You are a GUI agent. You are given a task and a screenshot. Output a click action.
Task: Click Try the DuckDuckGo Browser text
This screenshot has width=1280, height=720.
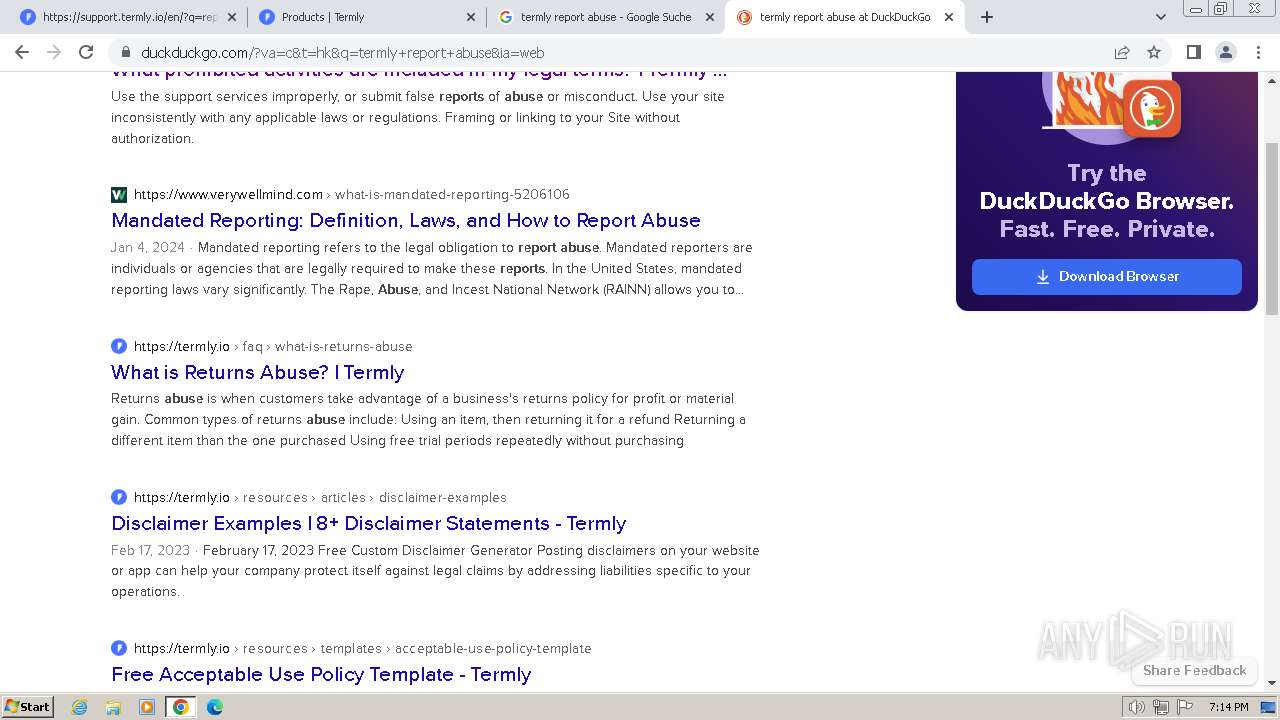click(1107, 201)
